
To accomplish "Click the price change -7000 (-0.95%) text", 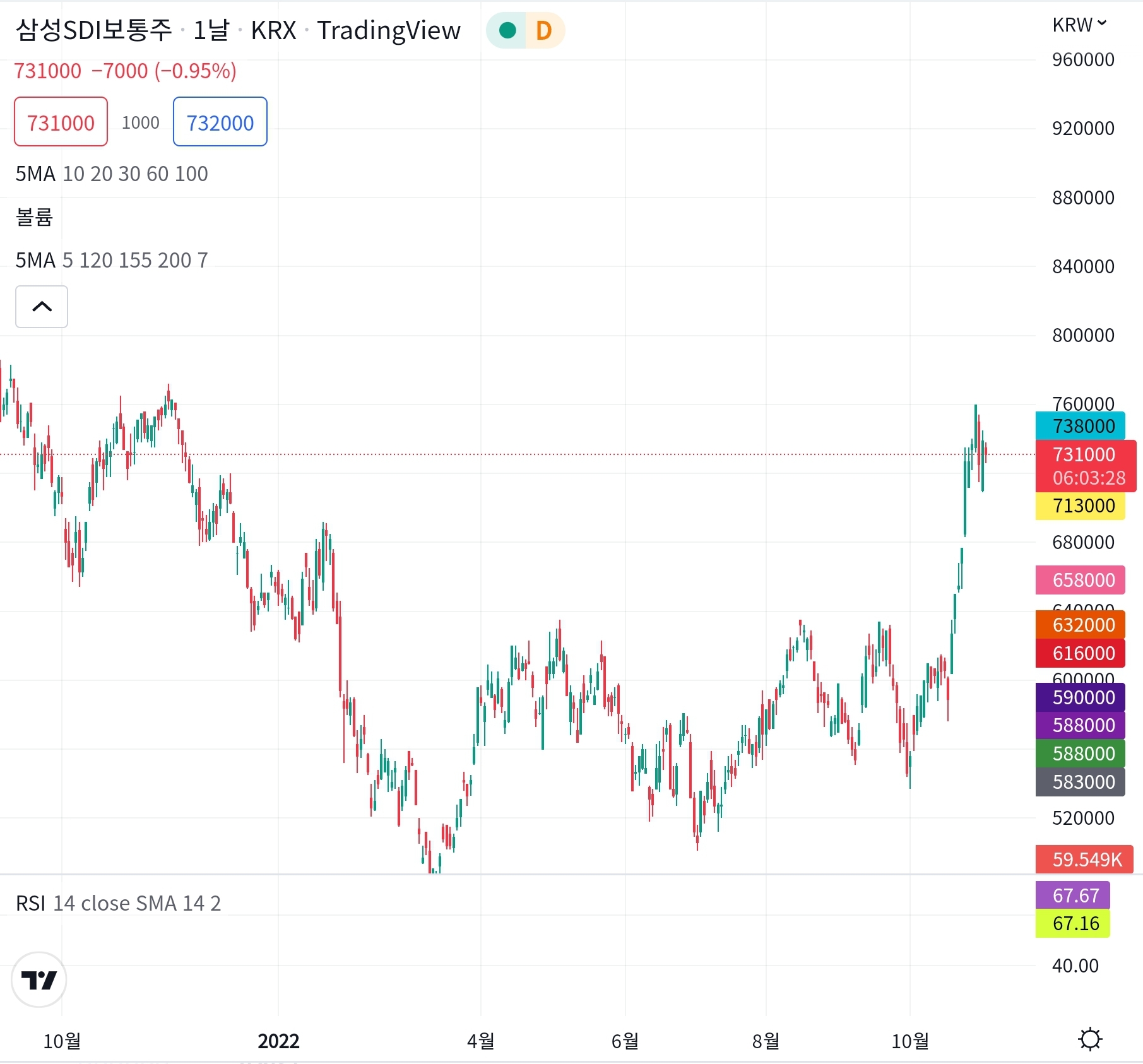I will point(164,71).
